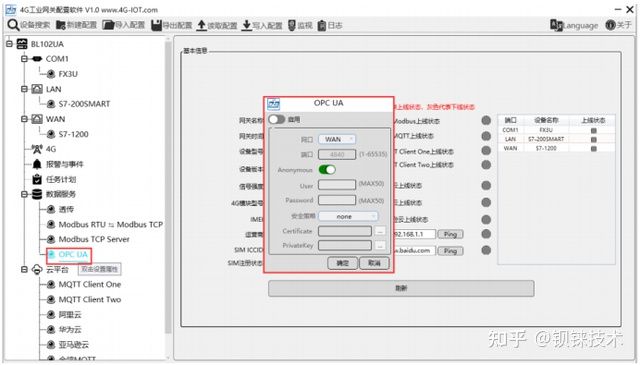The image size is (640, 365).
Task: Click the User input field
Action: click(337, 185)
